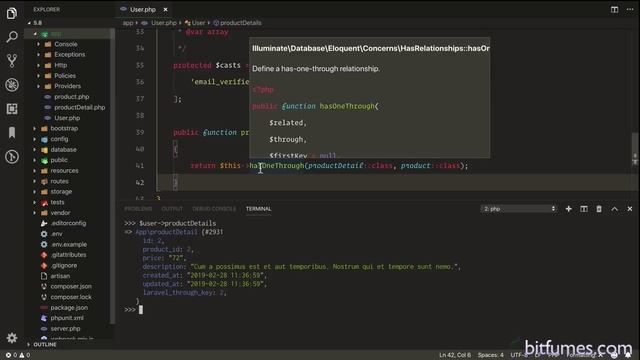Open the Manage gear settings menu
640x360 pixels.
pos(12,338)
